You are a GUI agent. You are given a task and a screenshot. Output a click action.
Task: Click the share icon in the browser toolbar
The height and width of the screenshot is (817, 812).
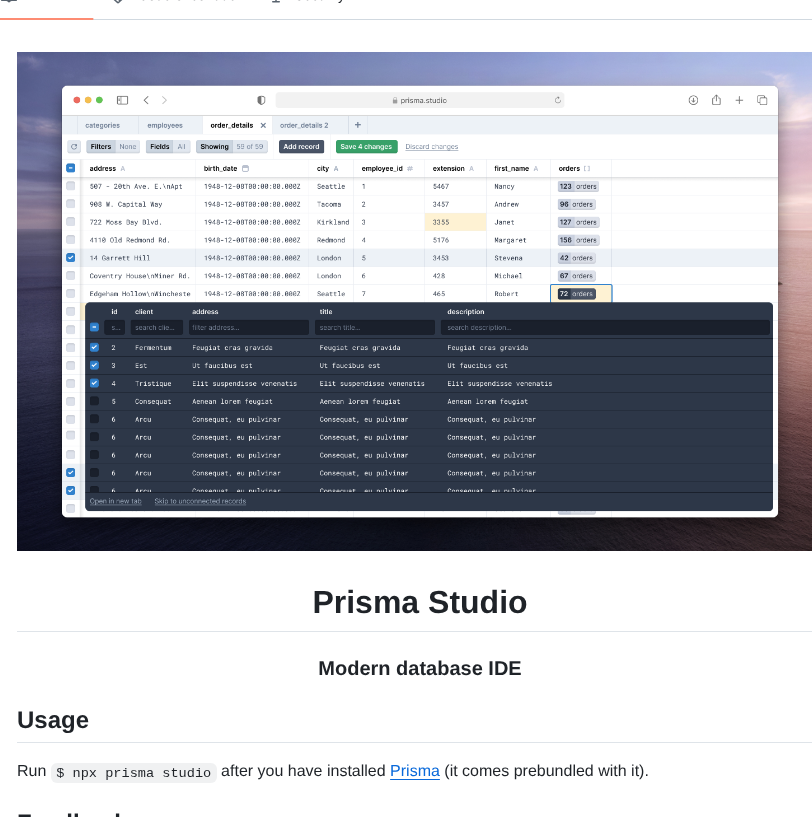[715, 100]
